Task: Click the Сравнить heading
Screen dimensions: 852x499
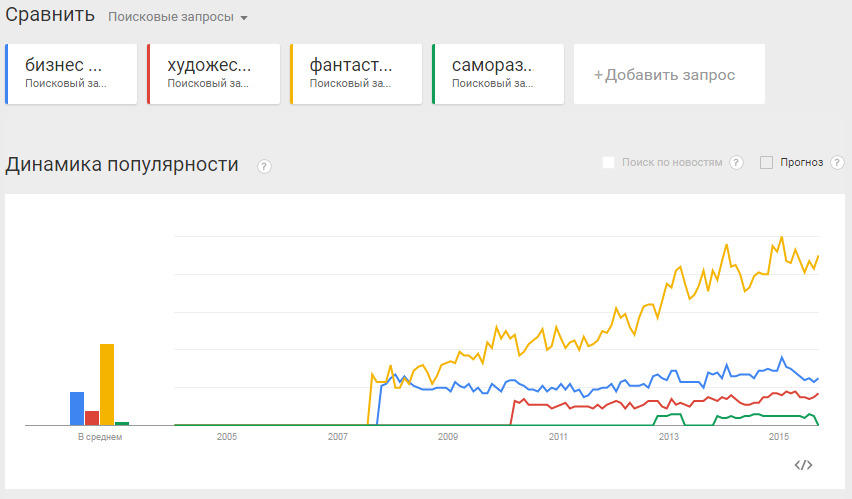Action: click(50, 15)
